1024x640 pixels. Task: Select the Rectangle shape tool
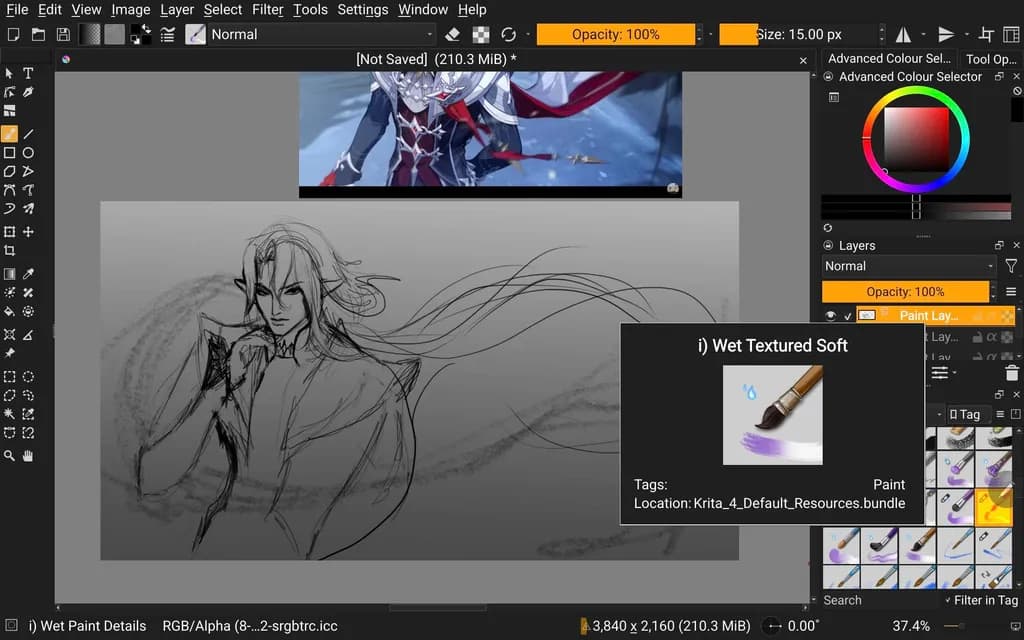coord(9,153)
